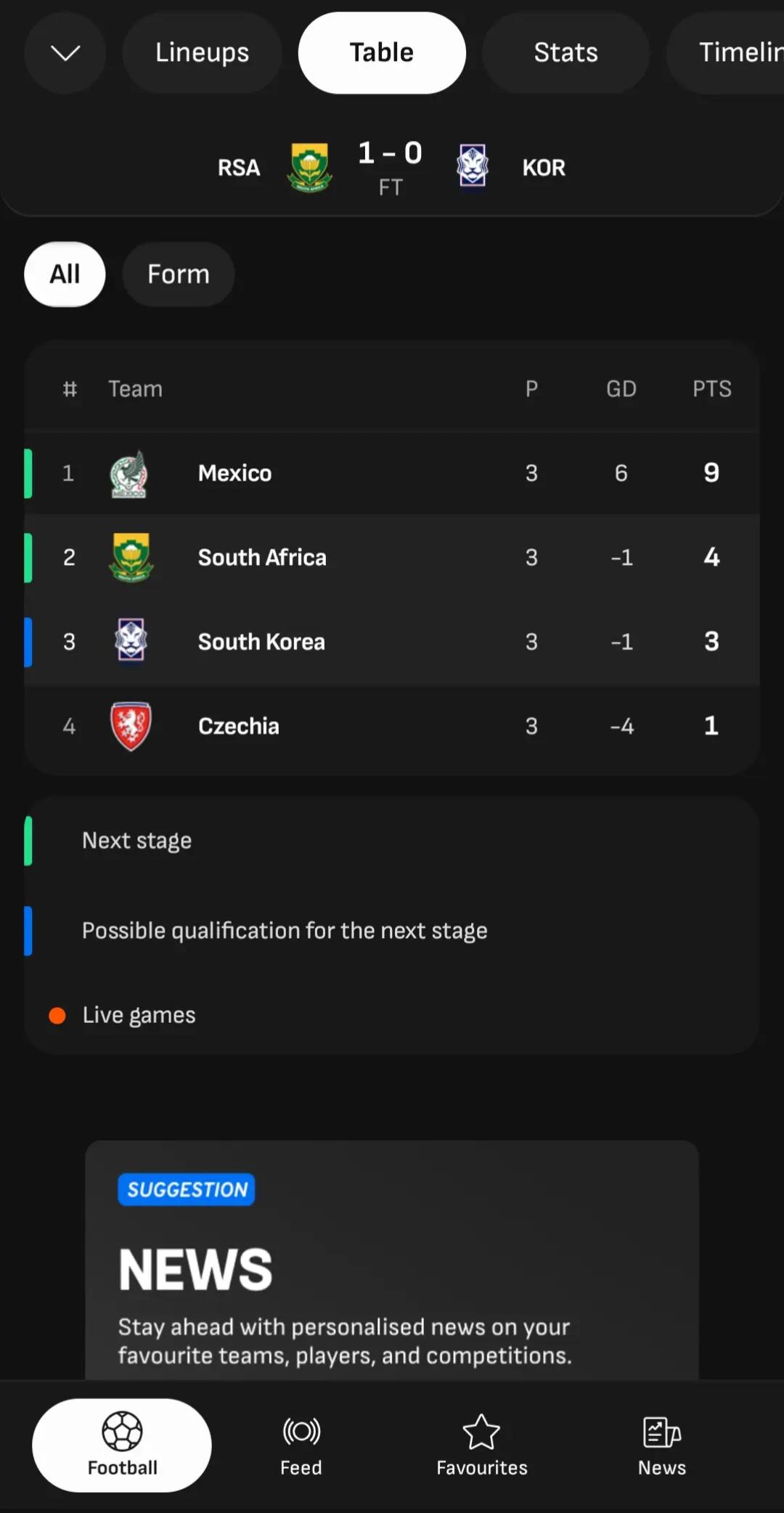This screenshot has height=1513, width=784.
Task: Tap South Korea badge in standings
Action: (x=131, y=640)
